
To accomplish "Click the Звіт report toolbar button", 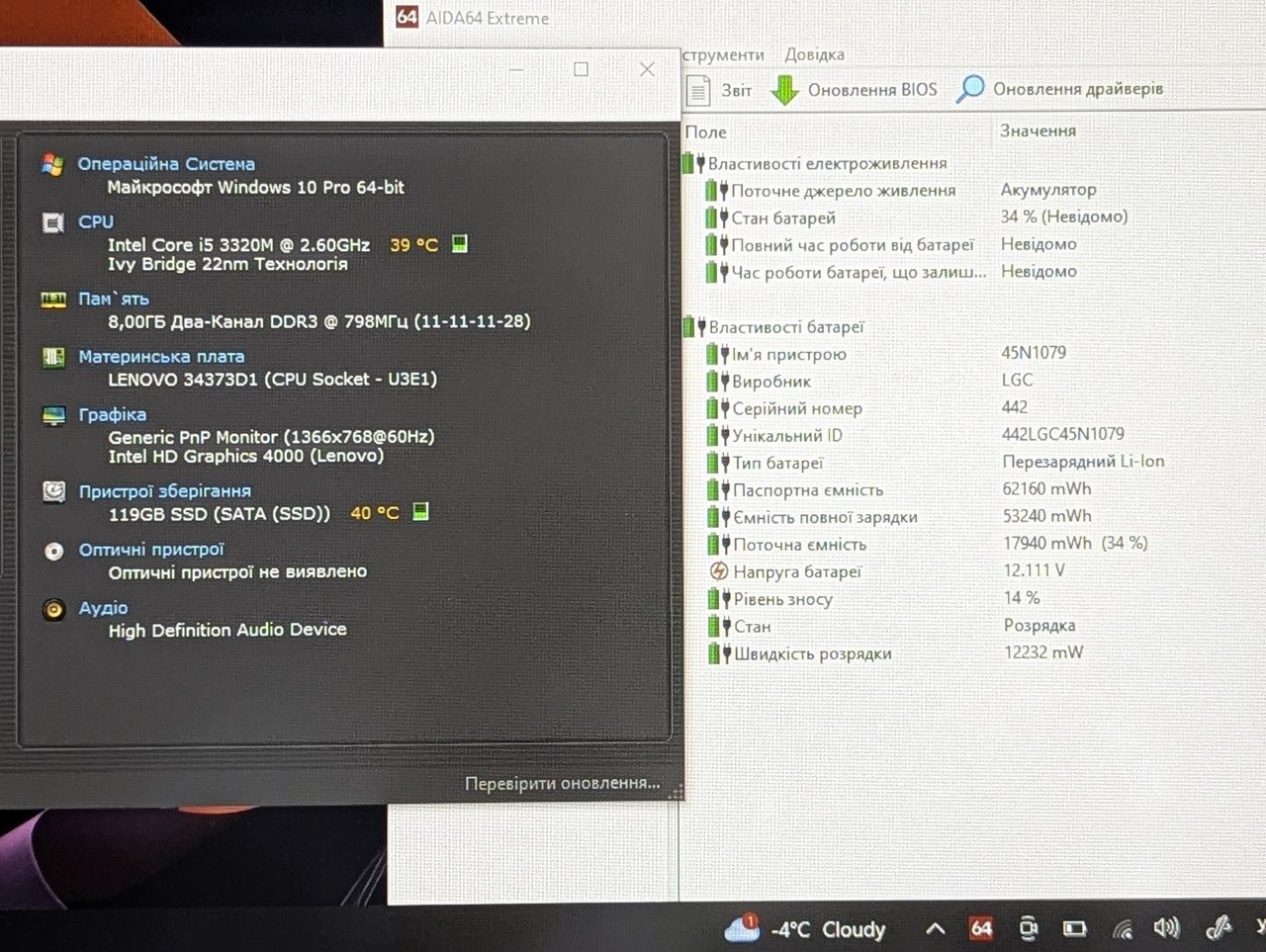I will (719, 90).
